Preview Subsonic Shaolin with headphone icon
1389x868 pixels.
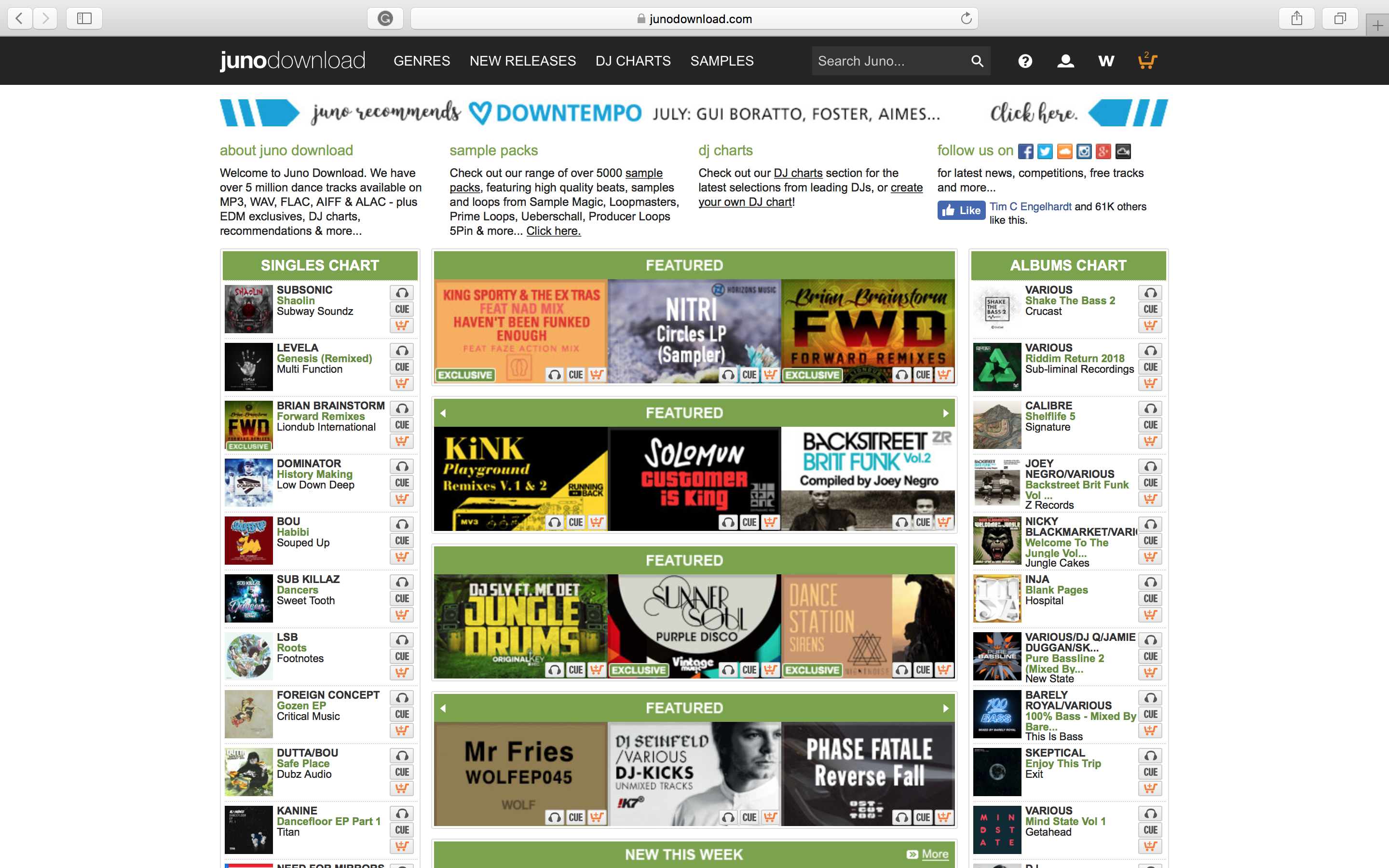[x=402, y=293]
